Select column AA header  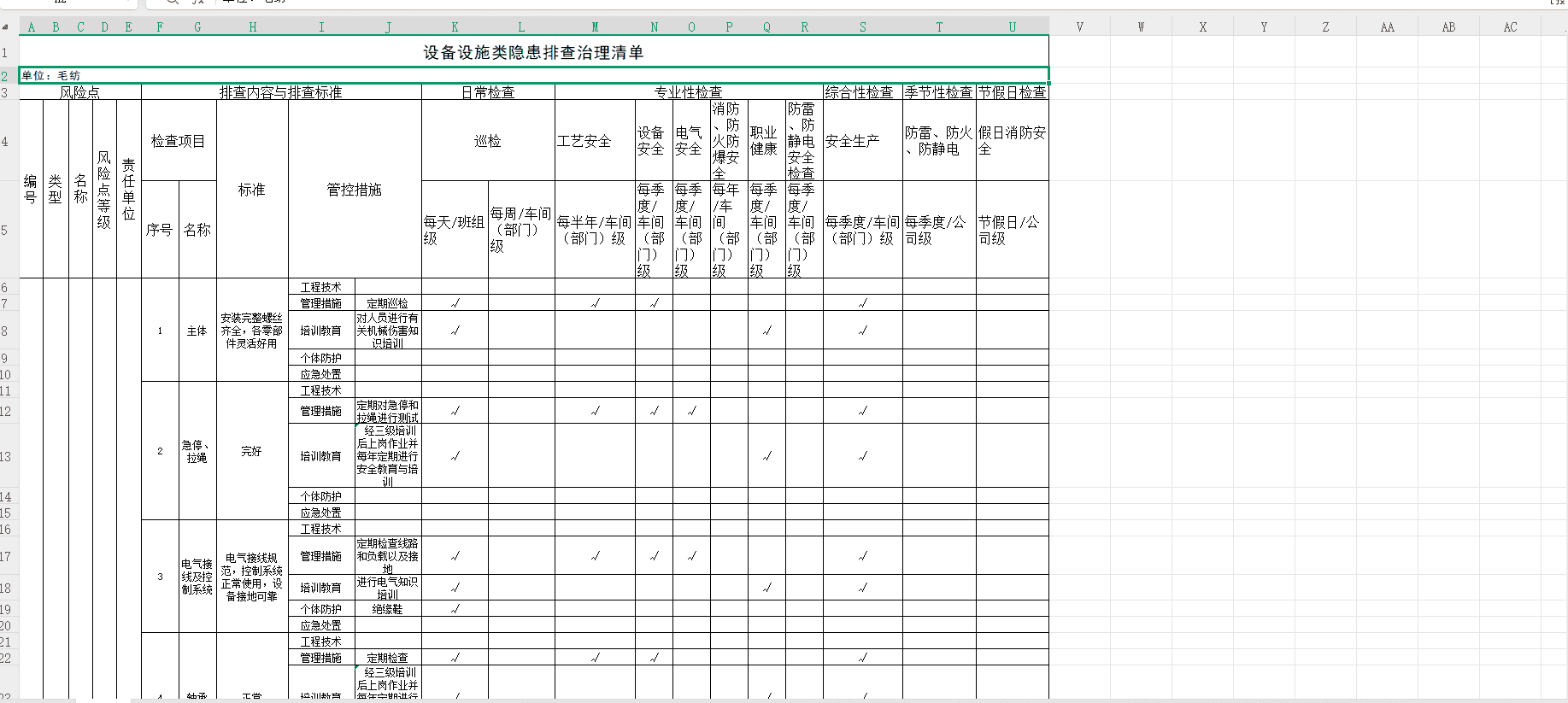tap(1387, 27)
